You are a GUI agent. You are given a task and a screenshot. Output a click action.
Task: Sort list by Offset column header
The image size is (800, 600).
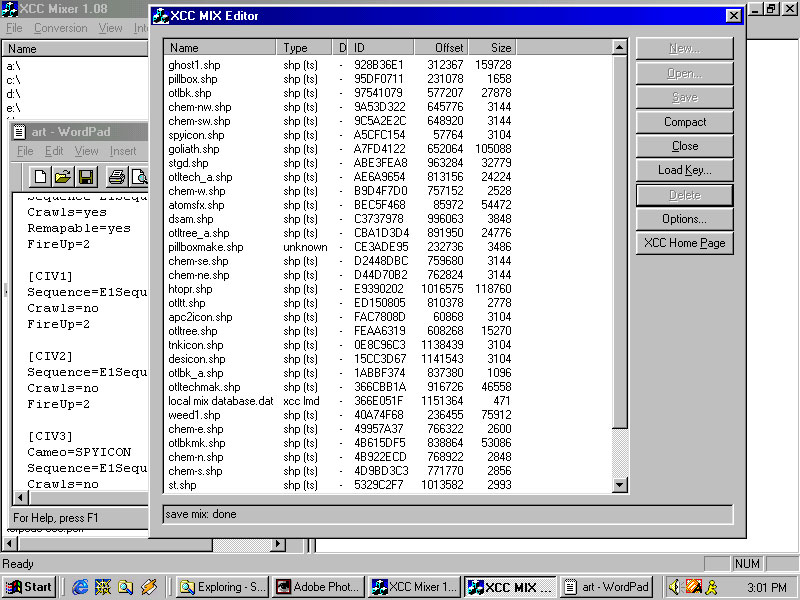(441, 48)
